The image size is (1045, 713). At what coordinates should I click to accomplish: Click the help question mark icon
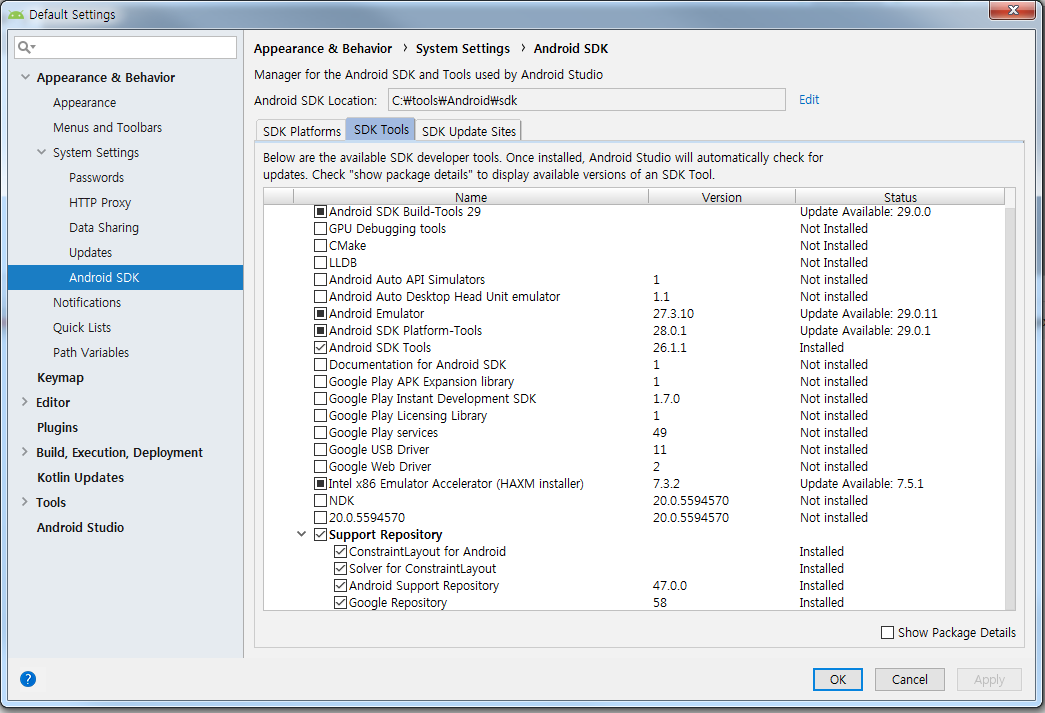tap(28, 679)
